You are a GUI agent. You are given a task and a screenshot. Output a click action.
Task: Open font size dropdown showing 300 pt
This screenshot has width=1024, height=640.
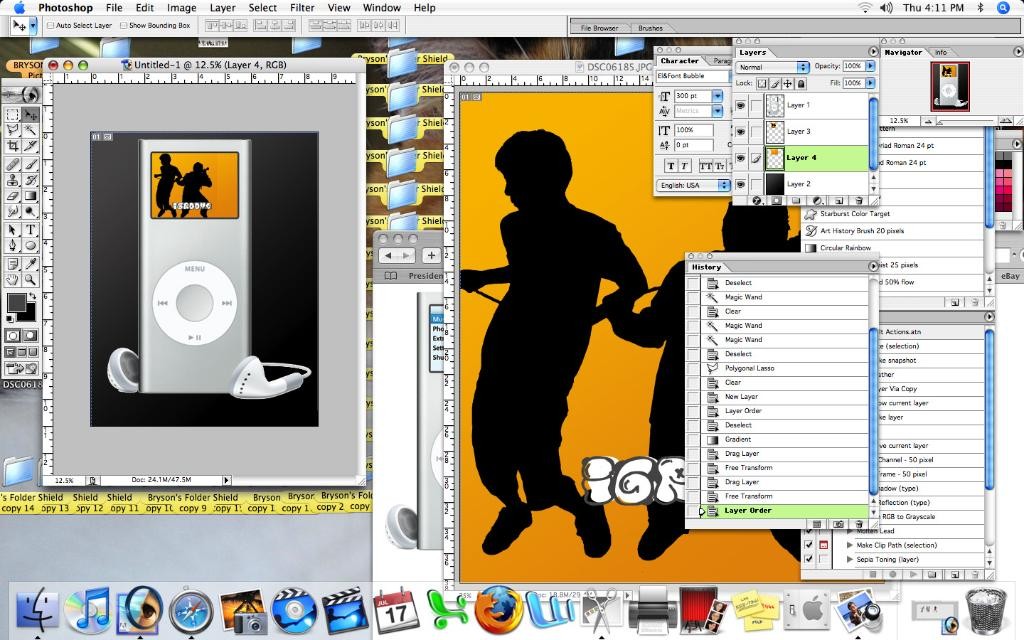[717, 95]
